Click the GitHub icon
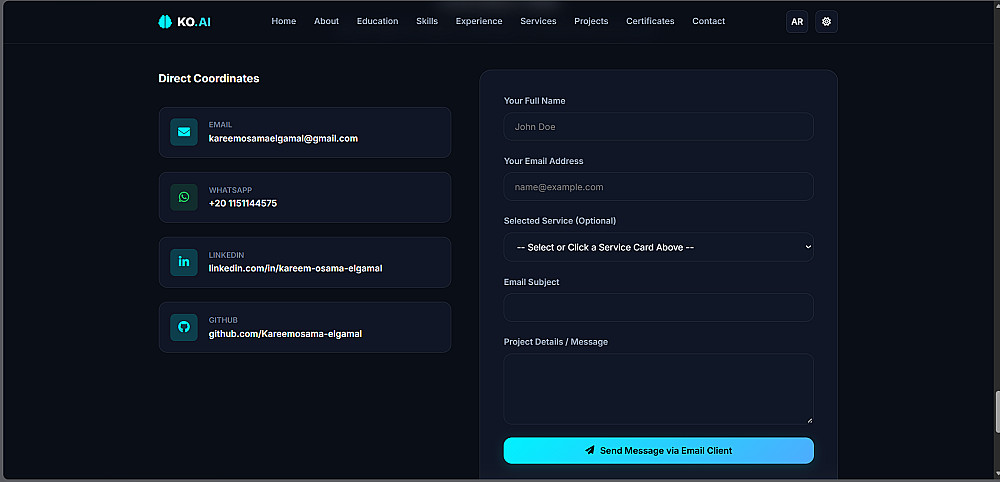Viewport: 1000px width, 482px height. pos(184,327)
